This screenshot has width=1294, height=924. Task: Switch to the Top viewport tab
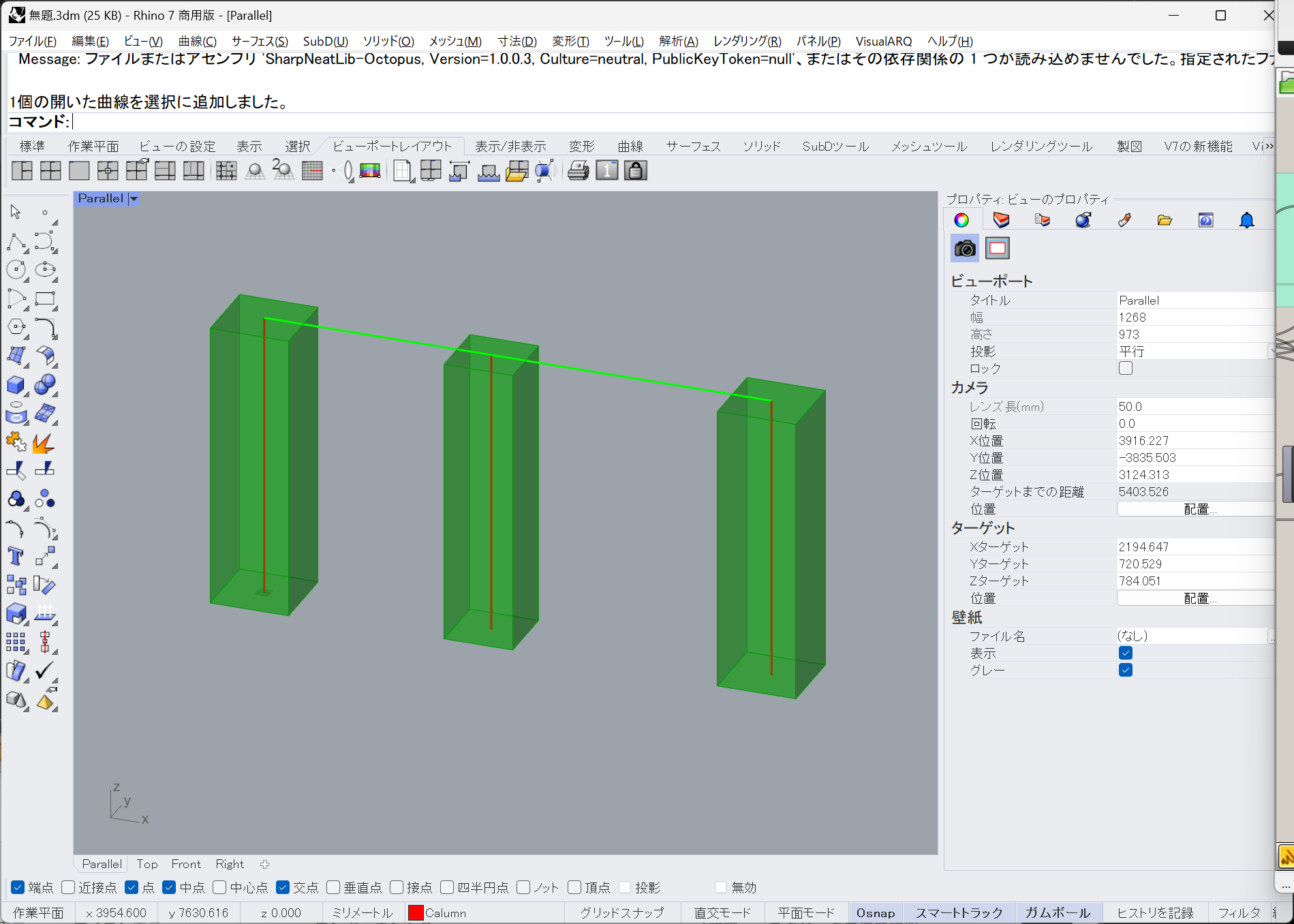tap(147, 864)
